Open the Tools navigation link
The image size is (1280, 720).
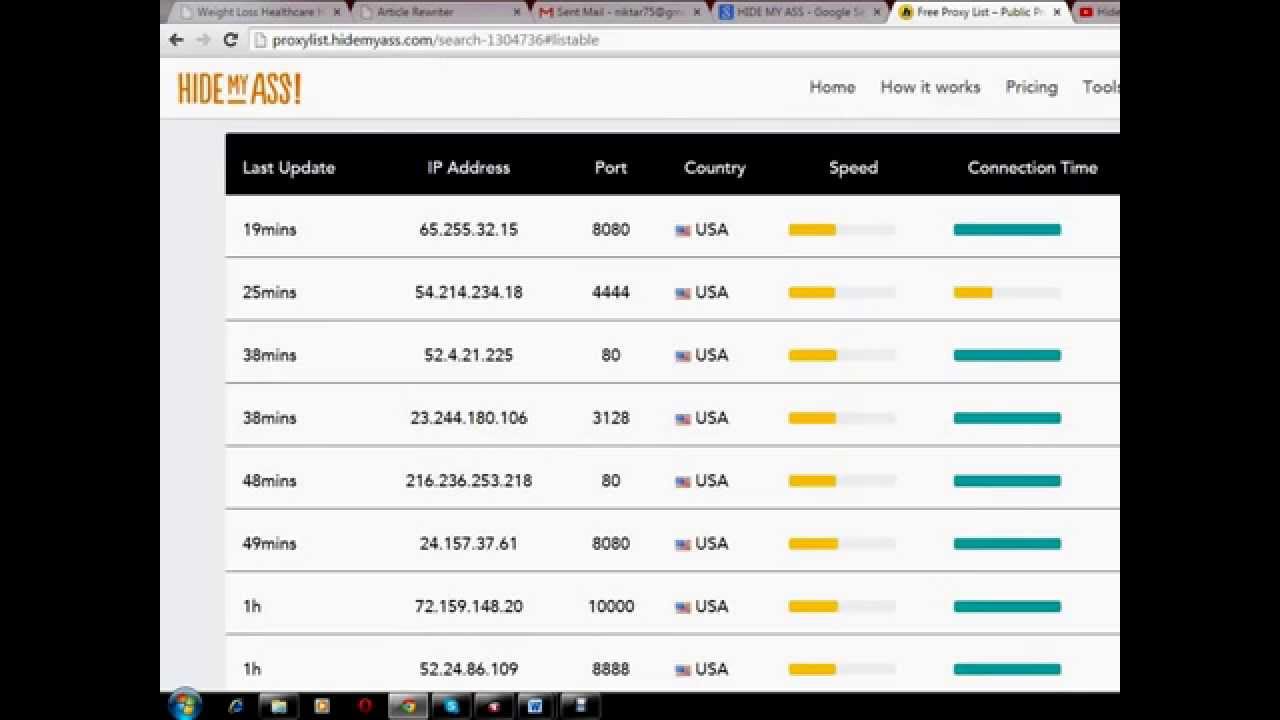[x=1101, y=87]
